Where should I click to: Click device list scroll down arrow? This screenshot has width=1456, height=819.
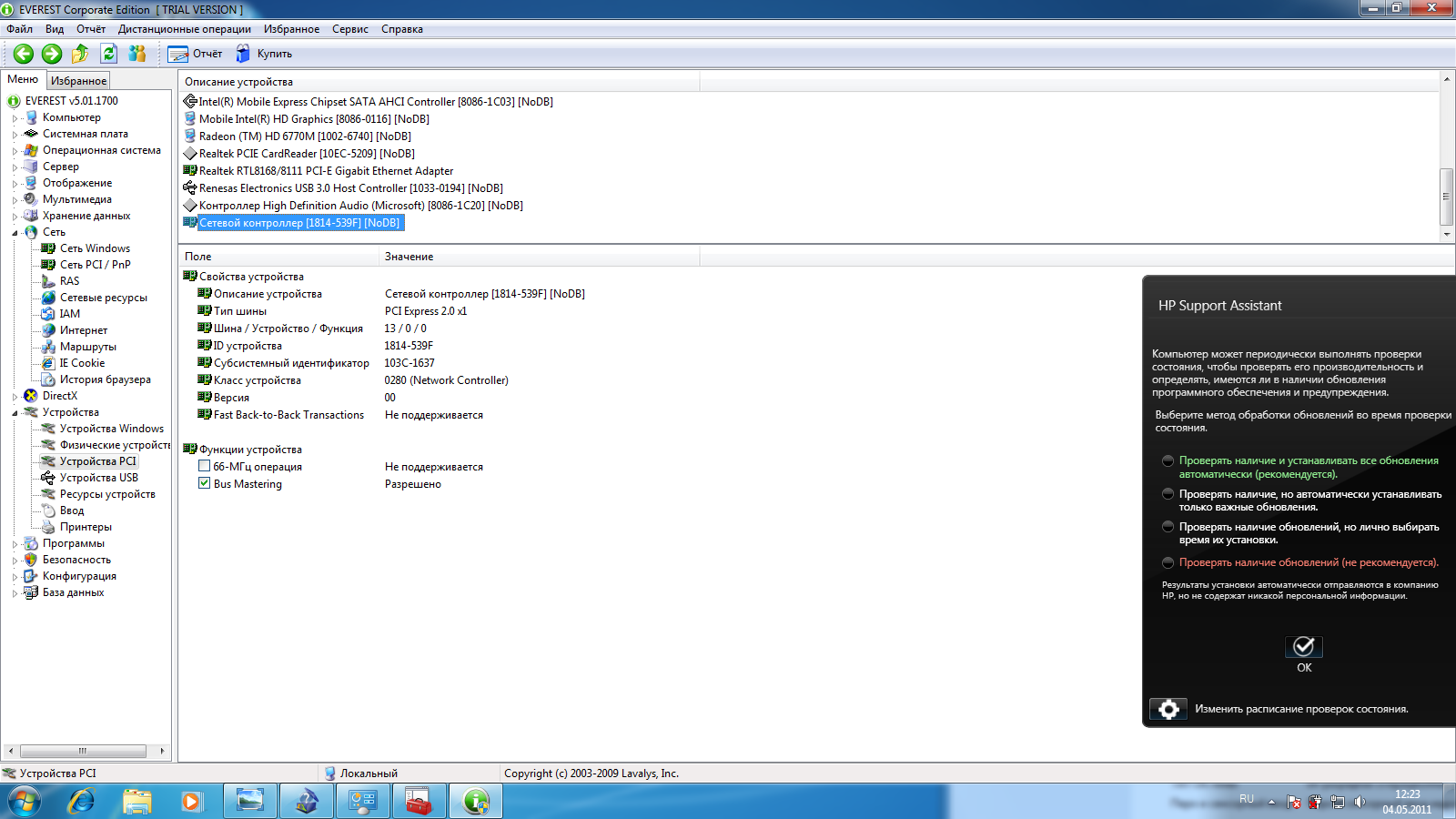point(1447,234)
